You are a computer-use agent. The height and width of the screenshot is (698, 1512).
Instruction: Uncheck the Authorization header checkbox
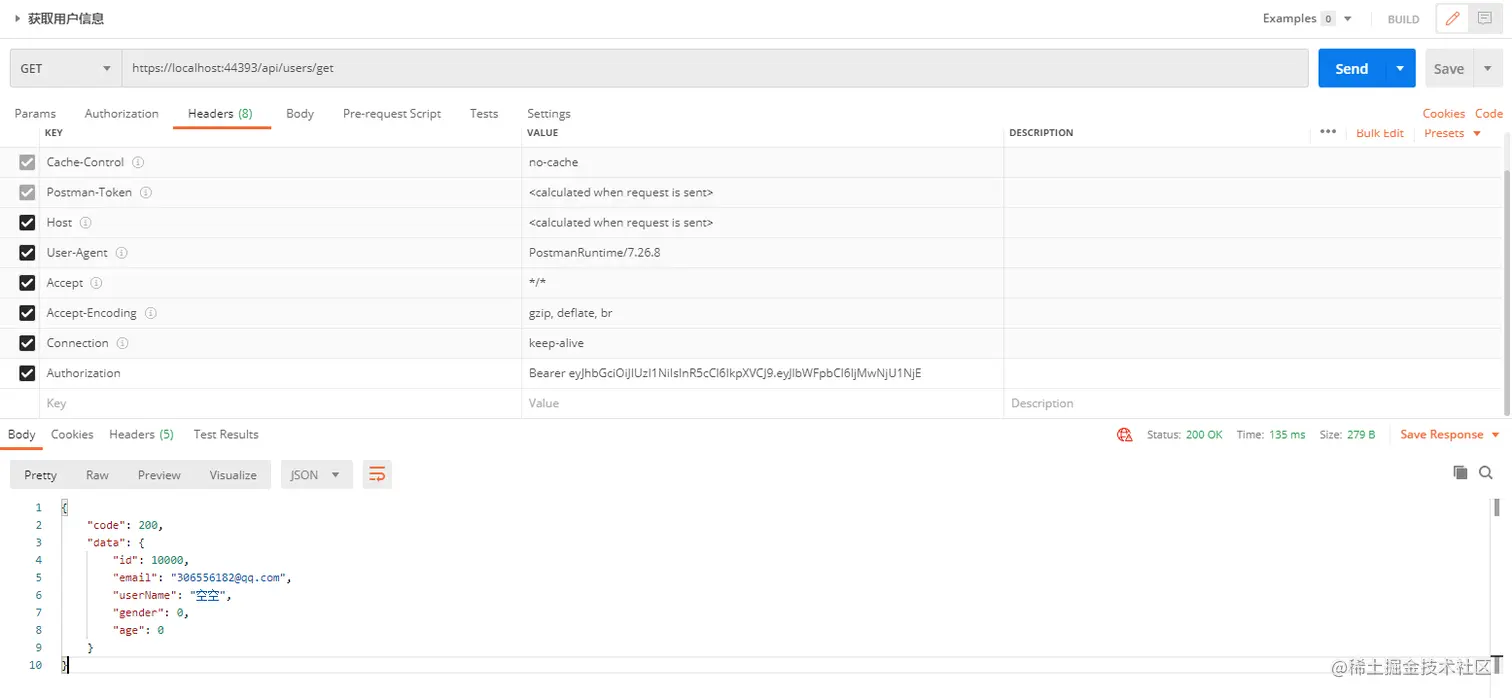point(27,373)
